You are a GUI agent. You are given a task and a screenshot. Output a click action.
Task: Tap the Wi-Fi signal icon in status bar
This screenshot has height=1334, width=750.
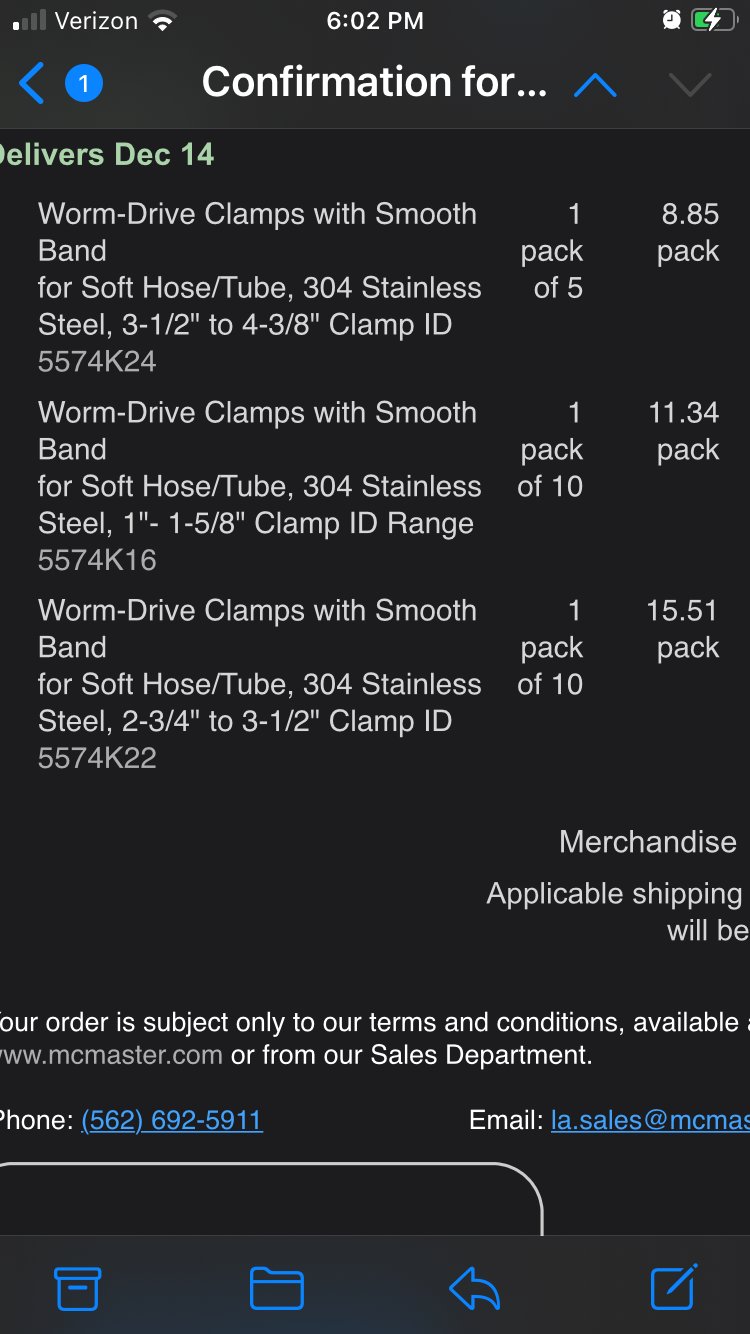[x=160, y=21]
